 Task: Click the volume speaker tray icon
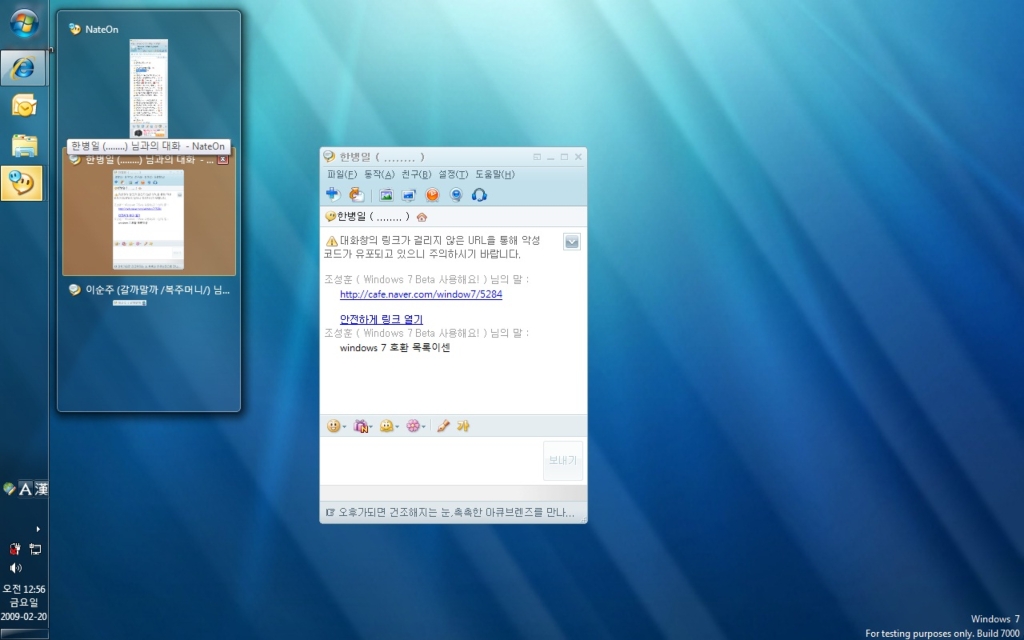click(x=15, y=568)
